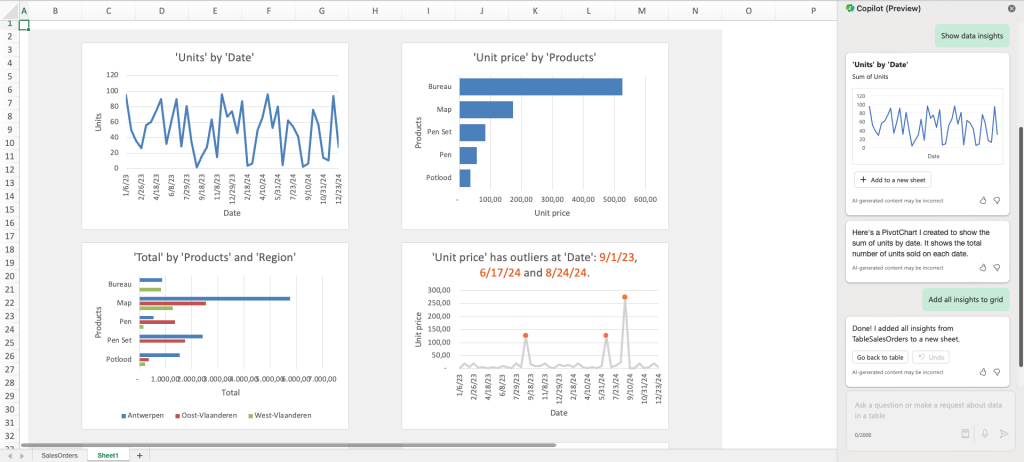Thumbs down the 'Done! I added all insights' reply

click(997, 371)
